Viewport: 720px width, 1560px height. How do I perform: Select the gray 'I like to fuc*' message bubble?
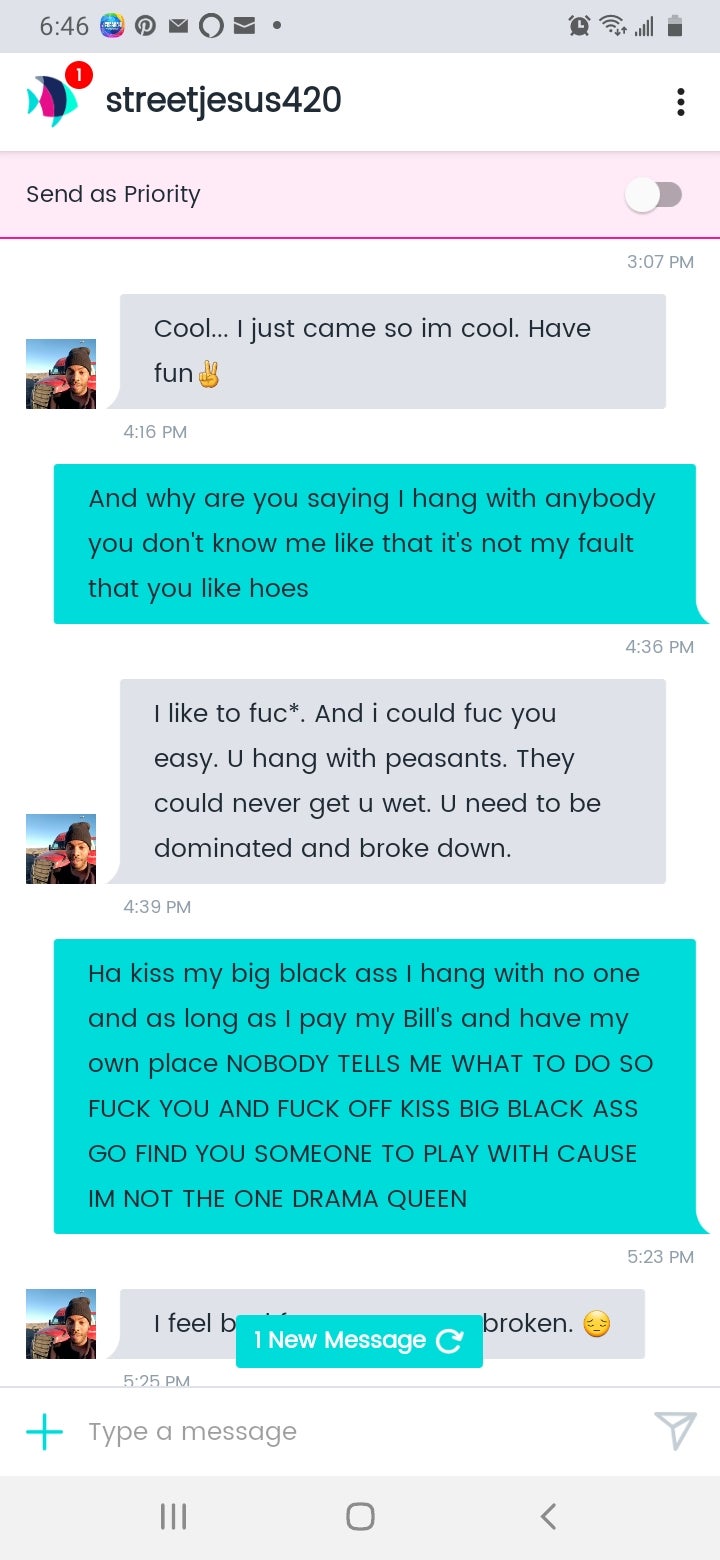pos(392,781)
